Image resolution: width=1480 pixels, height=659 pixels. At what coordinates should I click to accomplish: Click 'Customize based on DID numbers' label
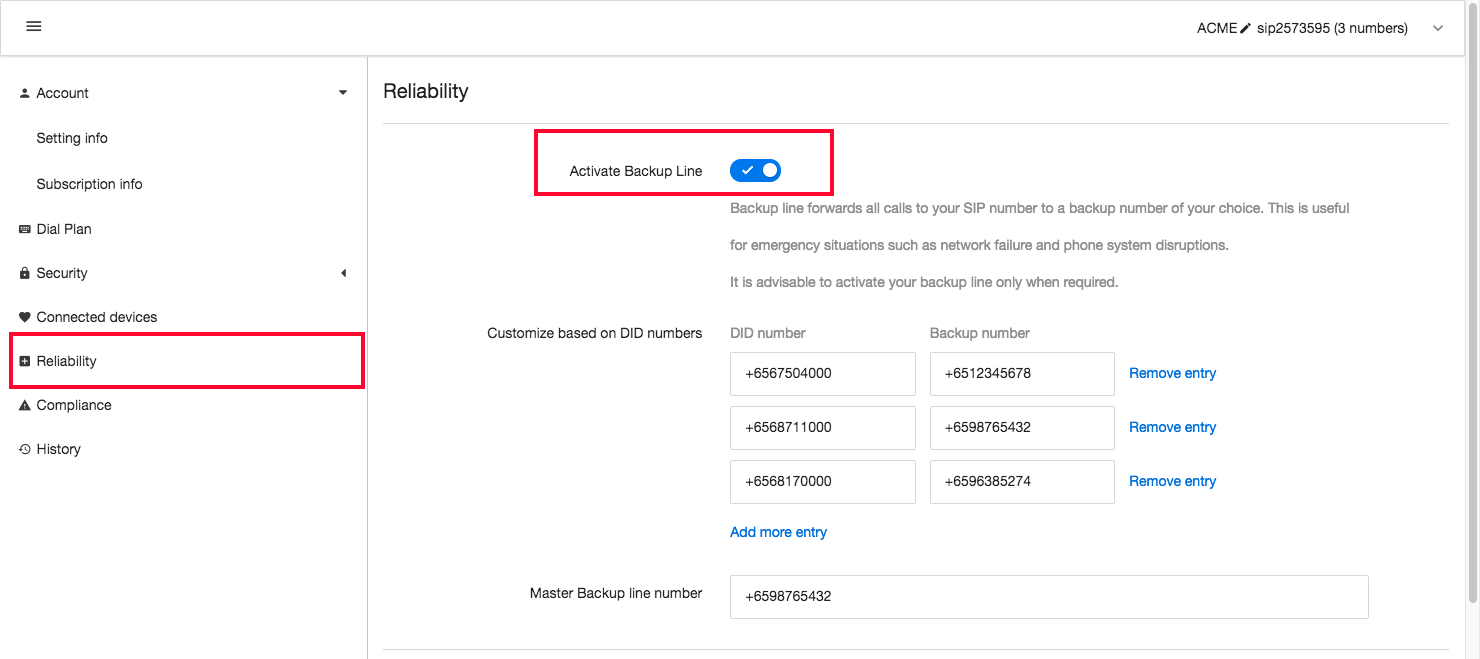595,333
